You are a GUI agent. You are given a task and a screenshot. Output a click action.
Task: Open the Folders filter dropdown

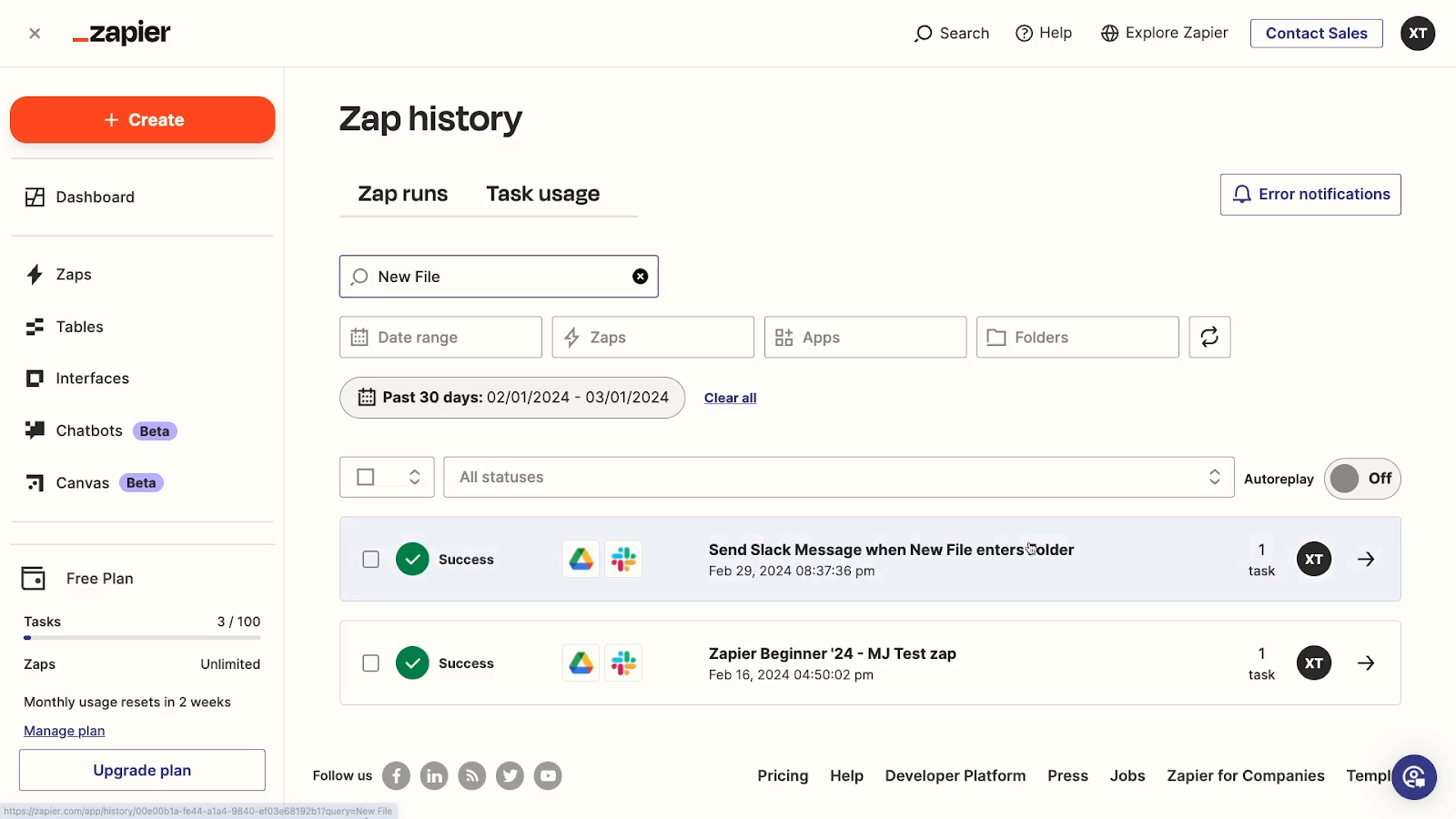click(x=1077, y=338)
